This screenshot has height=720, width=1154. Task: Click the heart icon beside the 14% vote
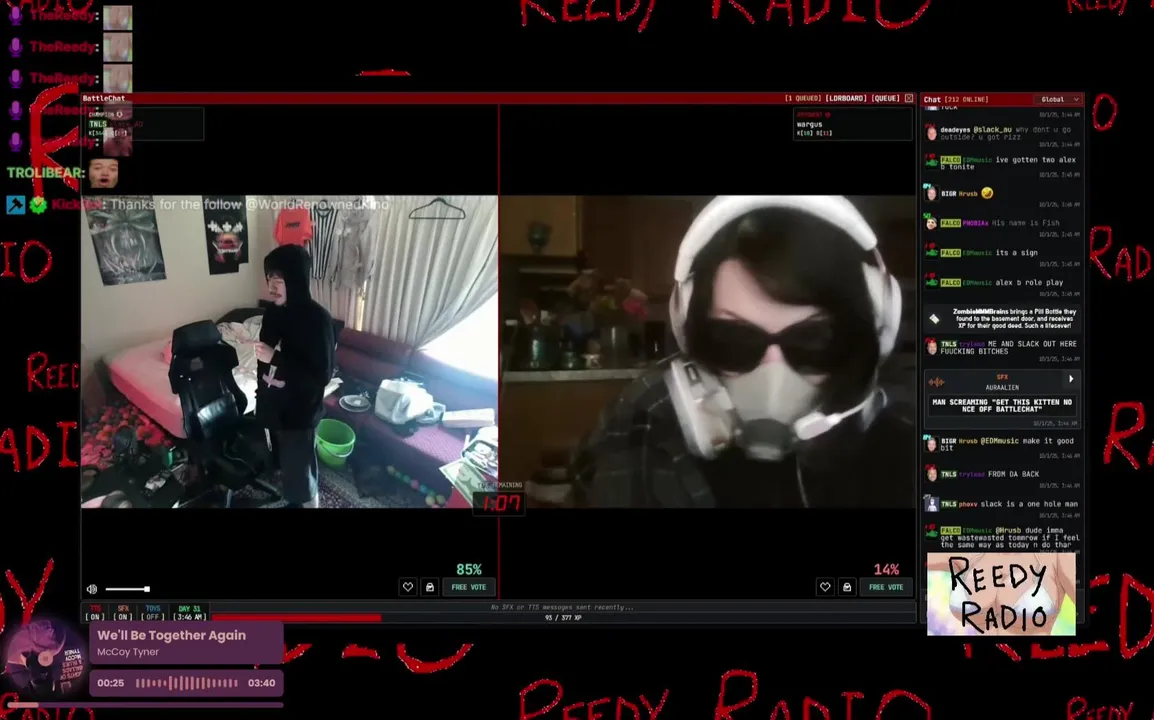(825, 587)
